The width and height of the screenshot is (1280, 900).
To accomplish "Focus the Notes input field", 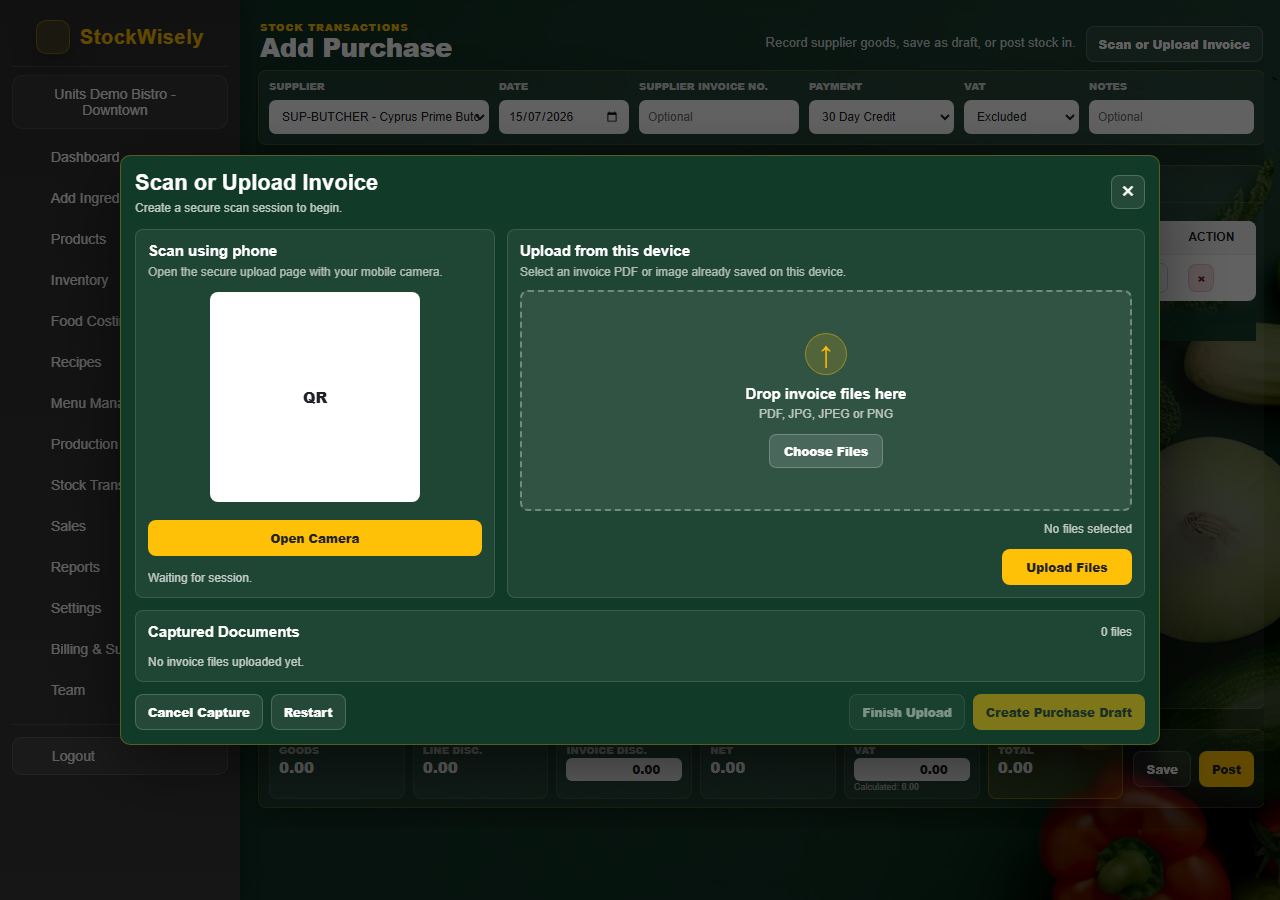I will [x=1171, y=117].
